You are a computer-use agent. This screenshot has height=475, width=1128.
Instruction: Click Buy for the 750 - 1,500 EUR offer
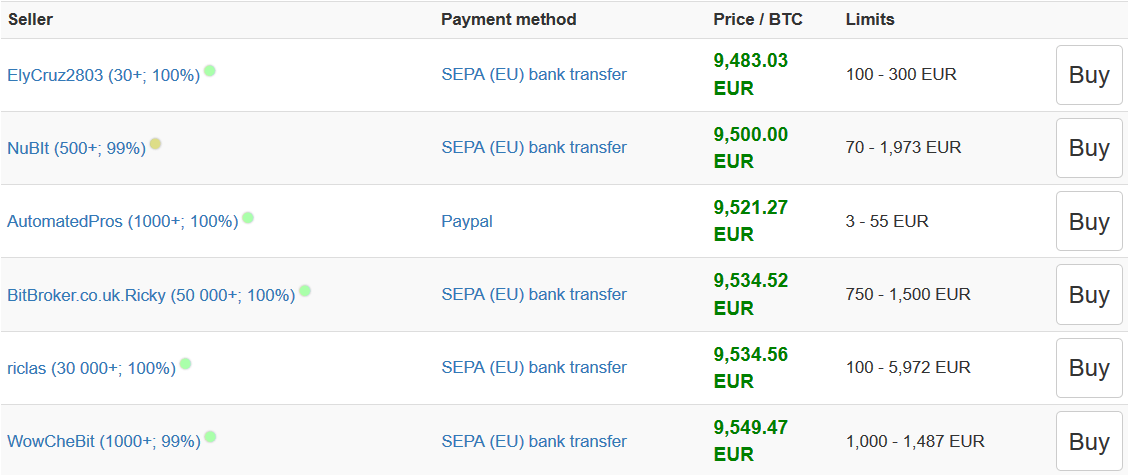[1089, 295]
